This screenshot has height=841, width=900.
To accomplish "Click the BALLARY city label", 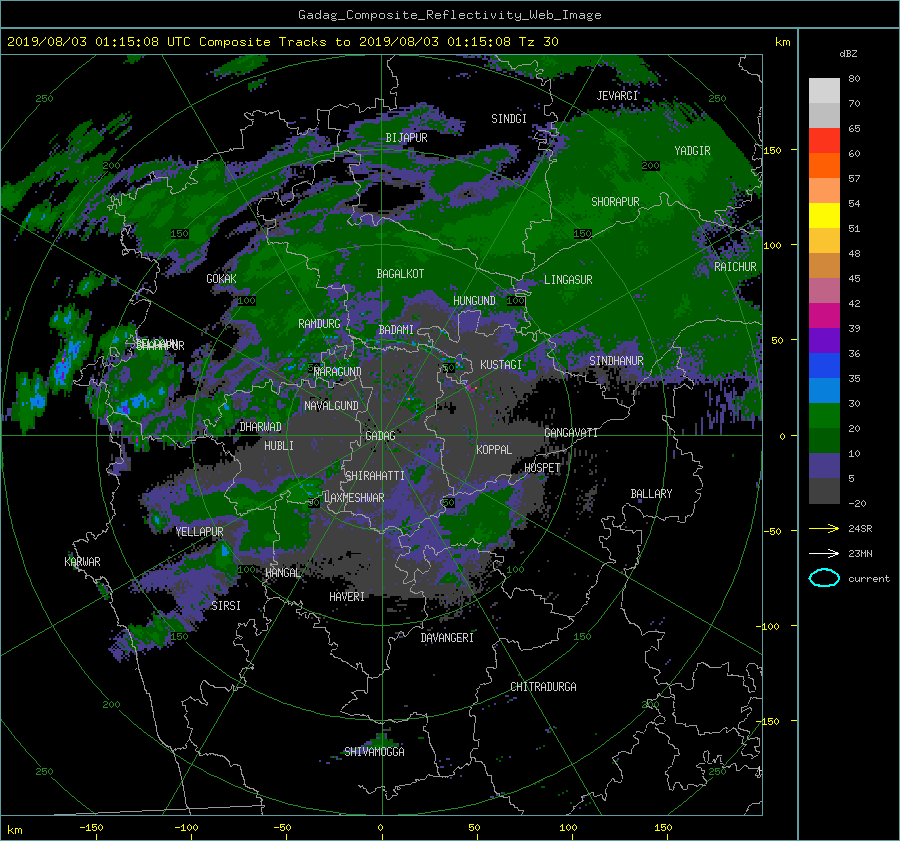I will [651, 494].
